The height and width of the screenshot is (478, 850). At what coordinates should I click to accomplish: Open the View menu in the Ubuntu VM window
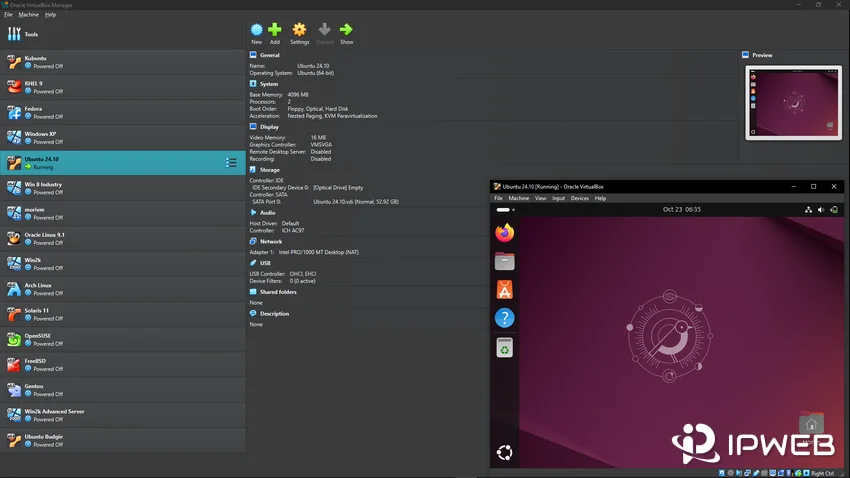click(540, 198)
